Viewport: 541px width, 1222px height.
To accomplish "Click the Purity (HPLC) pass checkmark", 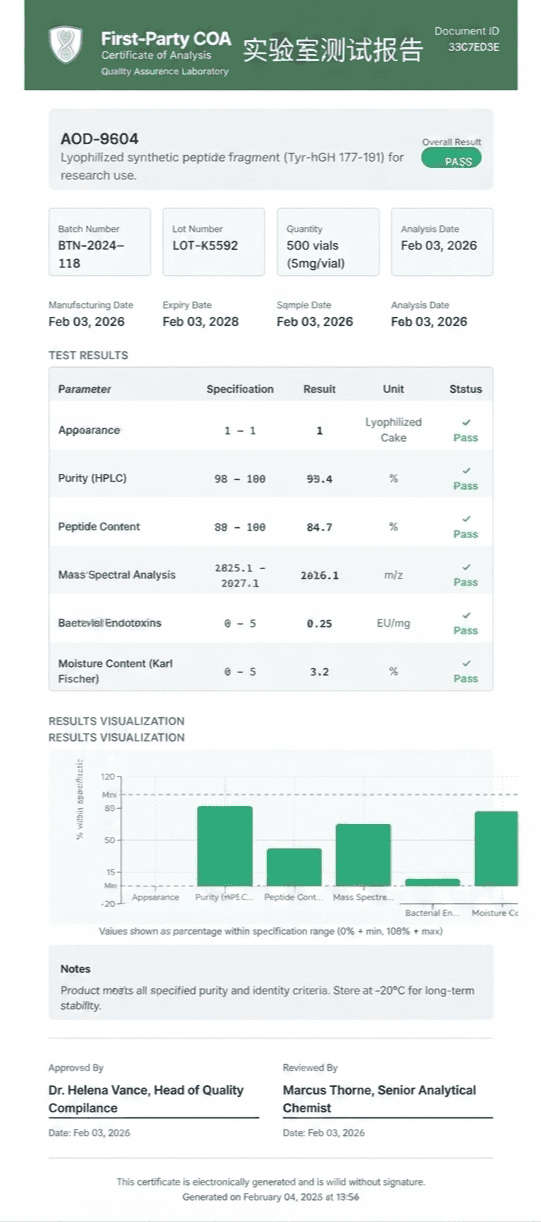I will point(466,470).
